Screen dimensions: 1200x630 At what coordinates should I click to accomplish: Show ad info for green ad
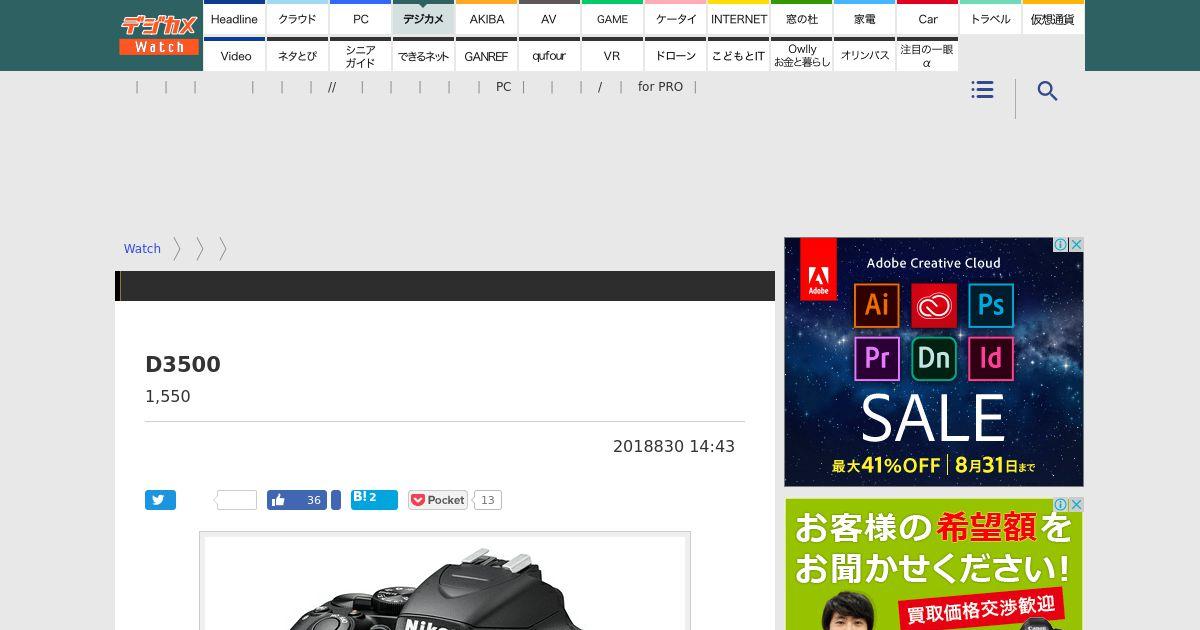pos(1061,505)
